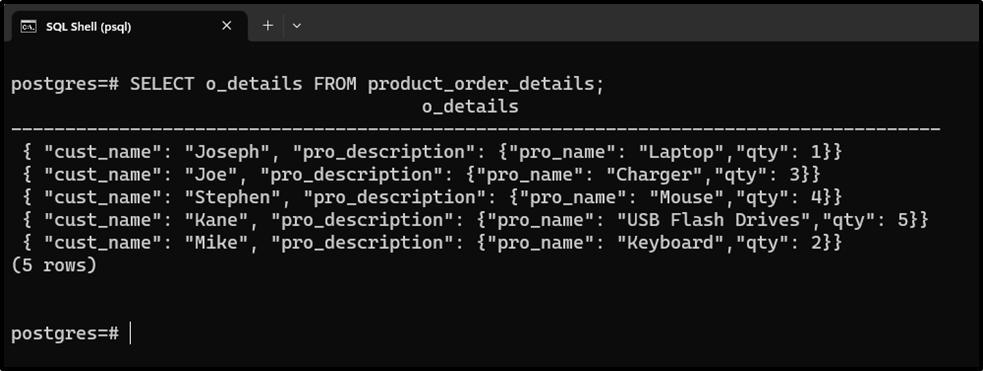Image resolution: width=983 pixels, height=371 pixels.
Task: Click the postgres=# prompt cursor line
Action: (71, 333)
